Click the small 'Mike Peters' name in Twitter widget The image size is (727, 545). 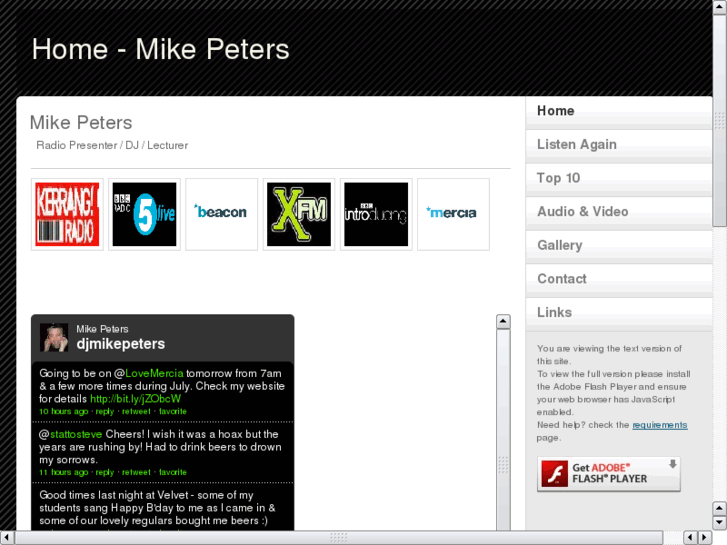pyautogui.click(x=102, y=329)
